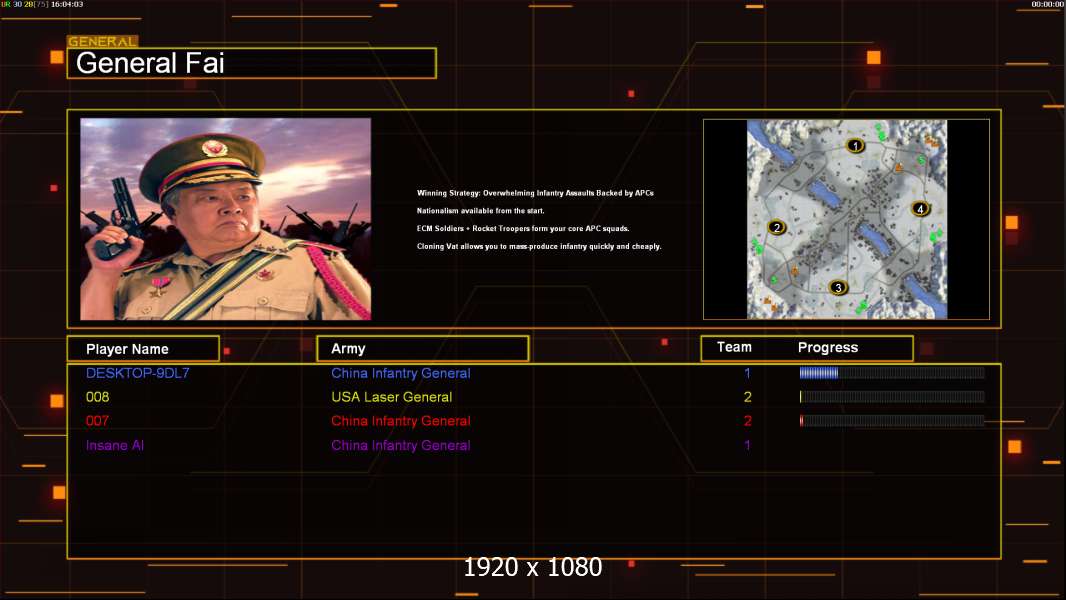Click 007's China Infantry General army

point(400,421)
